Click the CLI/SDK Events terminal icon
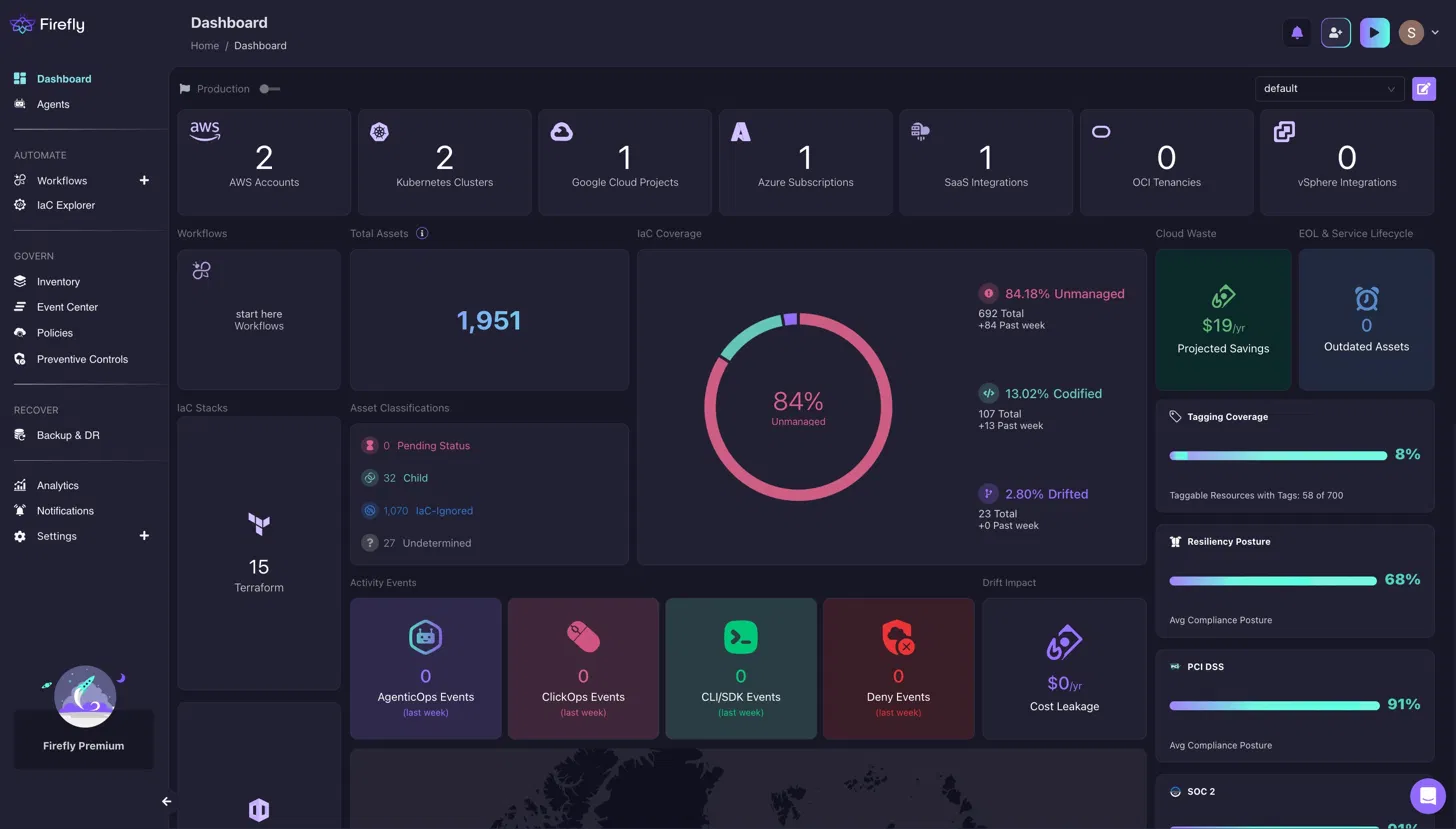Image resolution: width=1456 pixels, height=829 pixels. tap(741, 637)
